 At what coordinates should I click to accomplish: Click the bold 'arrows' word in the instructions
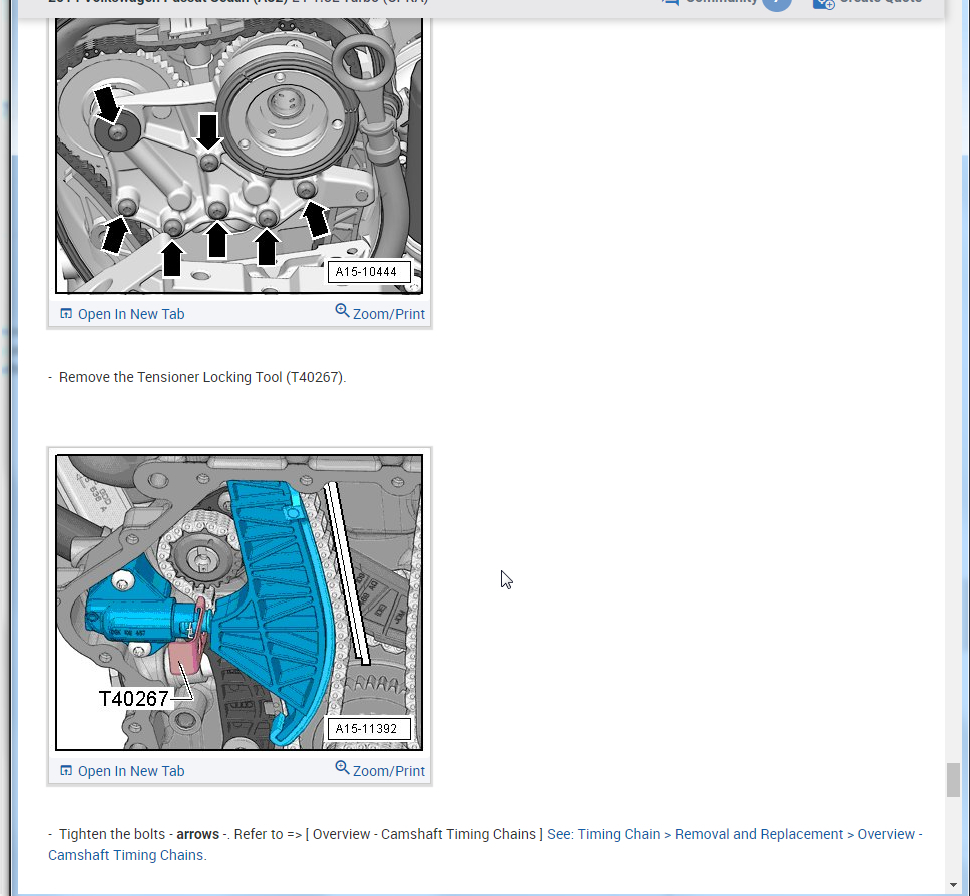point(197,834)
